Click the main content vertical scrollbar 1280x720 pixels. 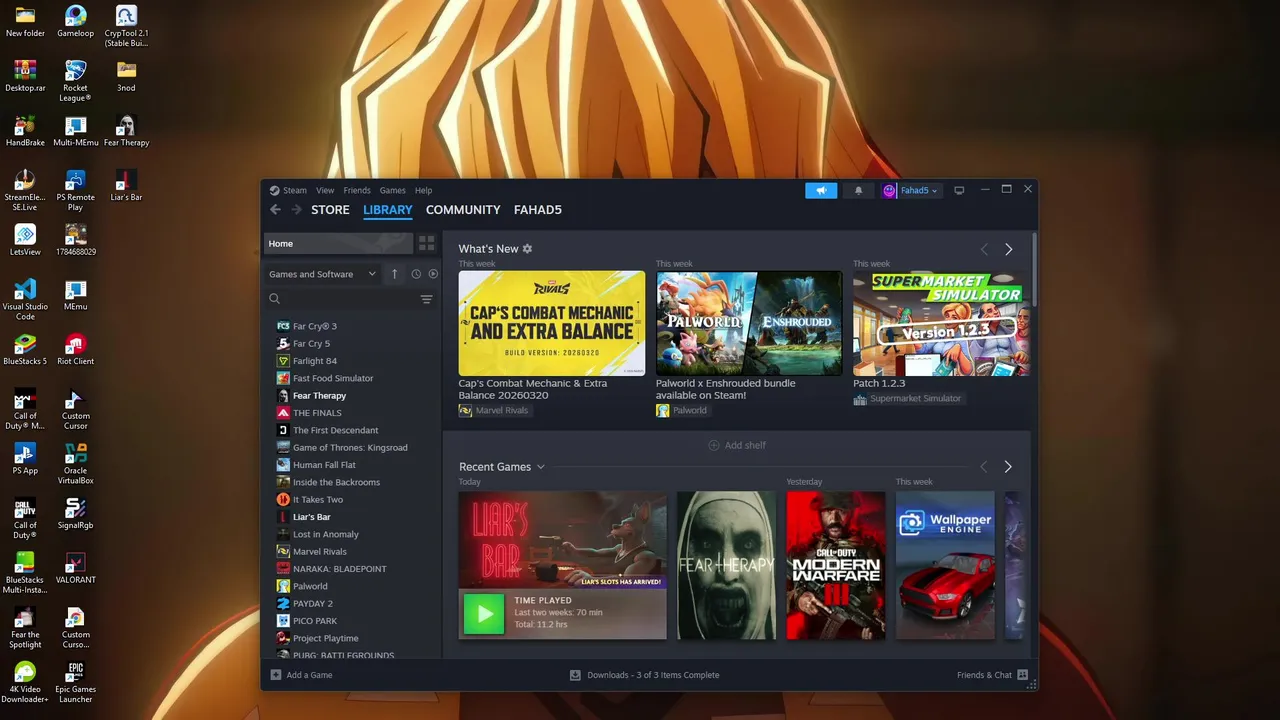[1034, 270]
